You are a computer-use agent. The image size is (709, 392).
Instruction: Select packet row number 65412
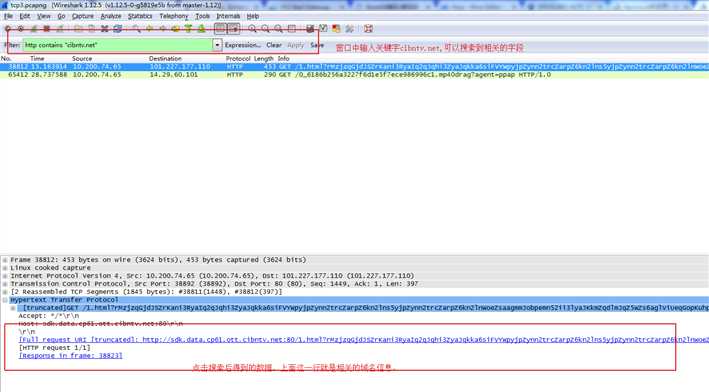(354, 75)
